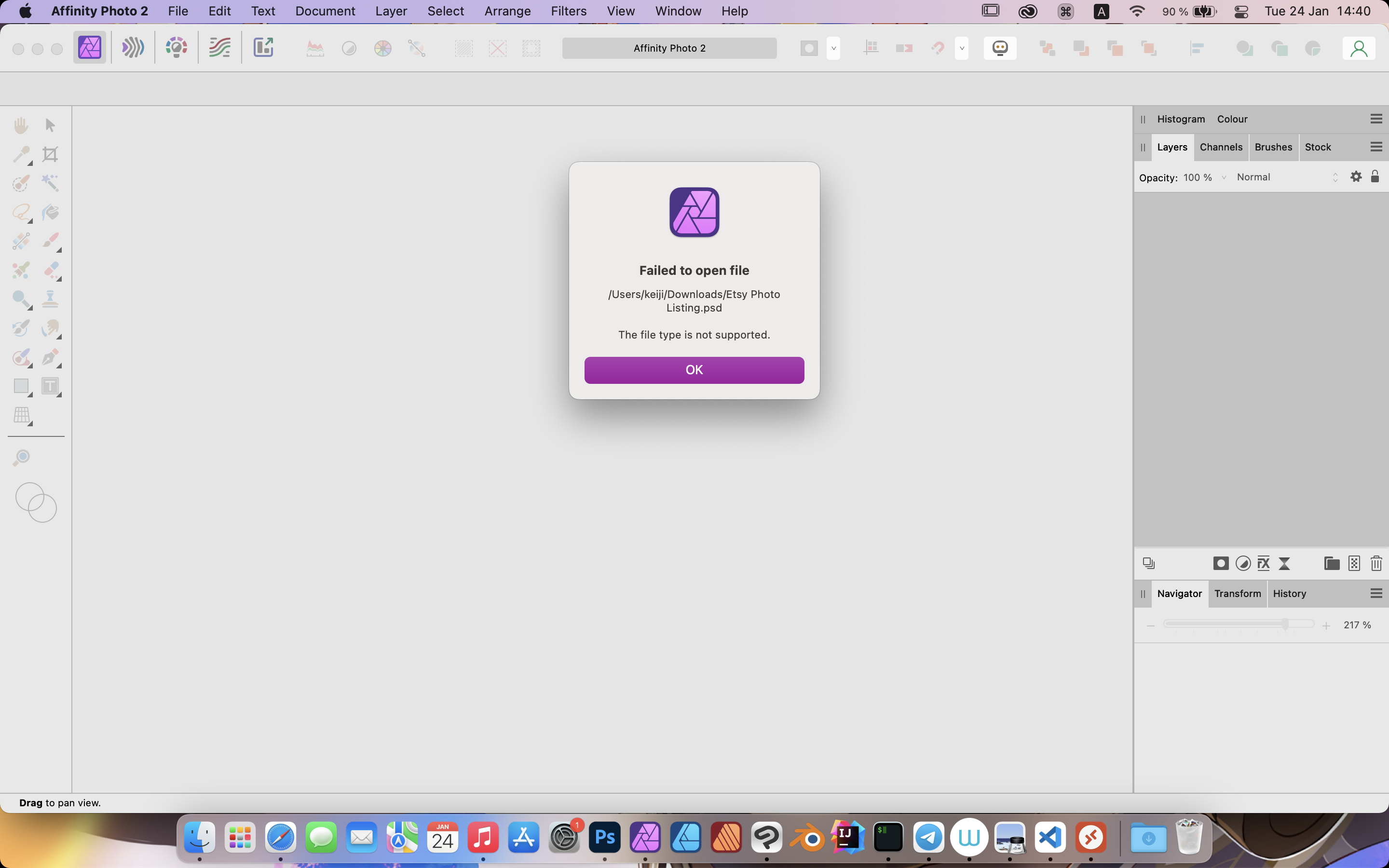
Task: Switch to the Tone Mapping Persona
Action: pos(219,48)
